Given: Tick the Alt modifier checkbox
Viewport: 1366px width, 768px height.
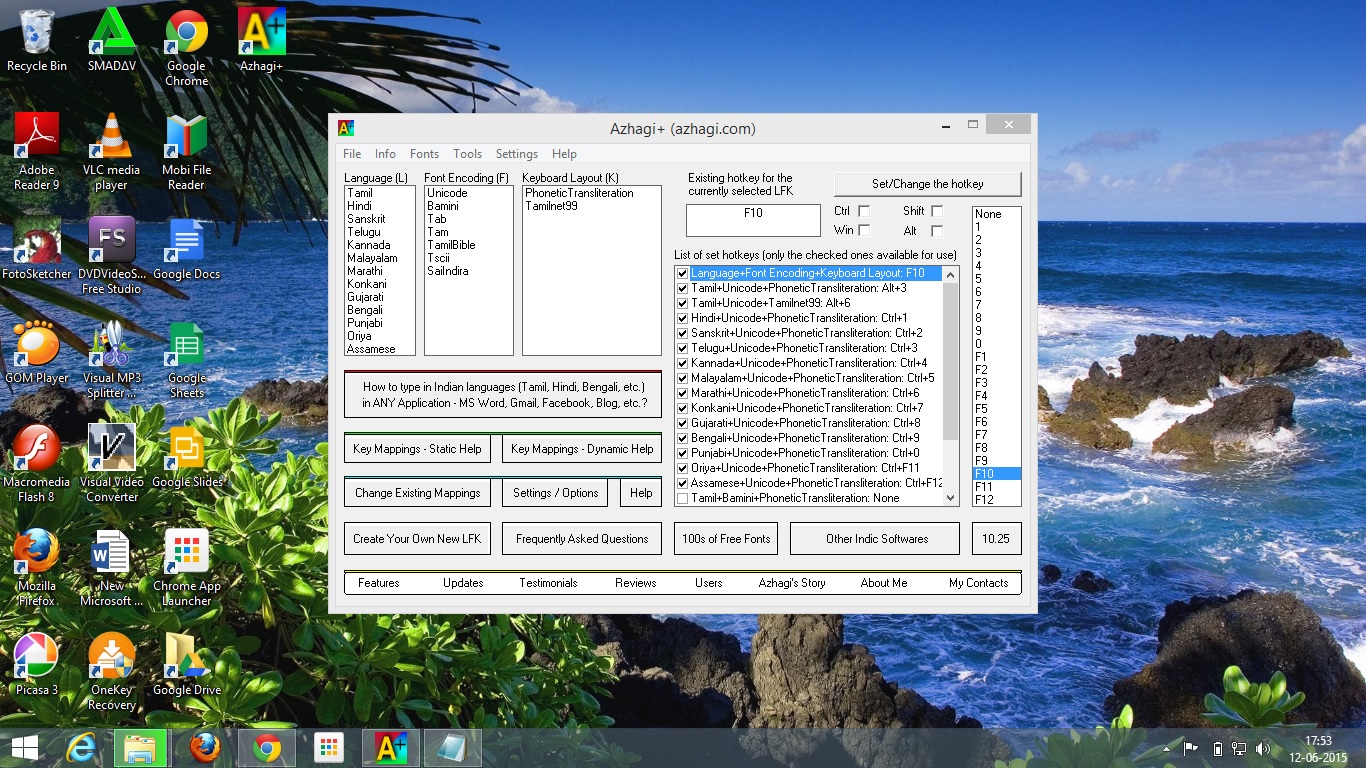Looking at the screenshot, I should tap(937, 230).
